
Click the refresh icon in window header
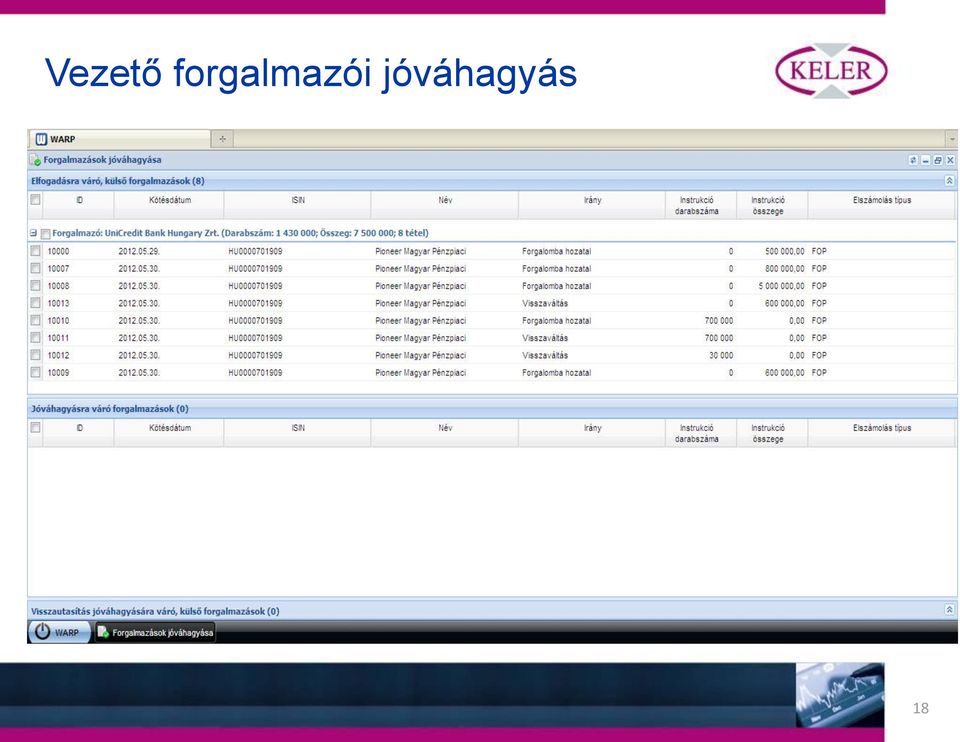tap(913, 160)
